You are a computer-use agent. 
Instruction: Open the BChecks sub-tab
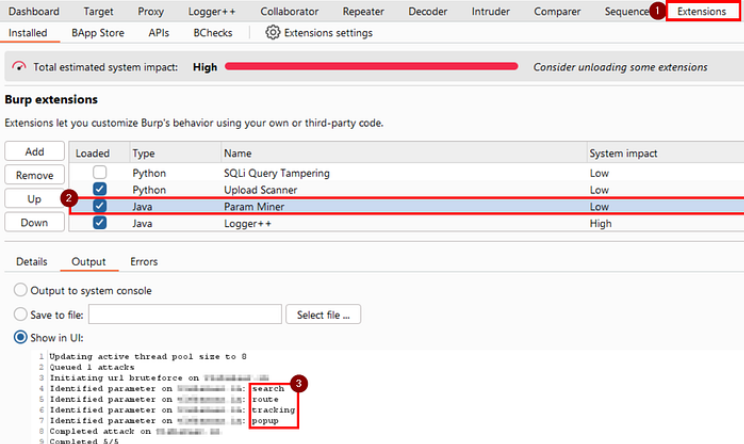[213, 33]
